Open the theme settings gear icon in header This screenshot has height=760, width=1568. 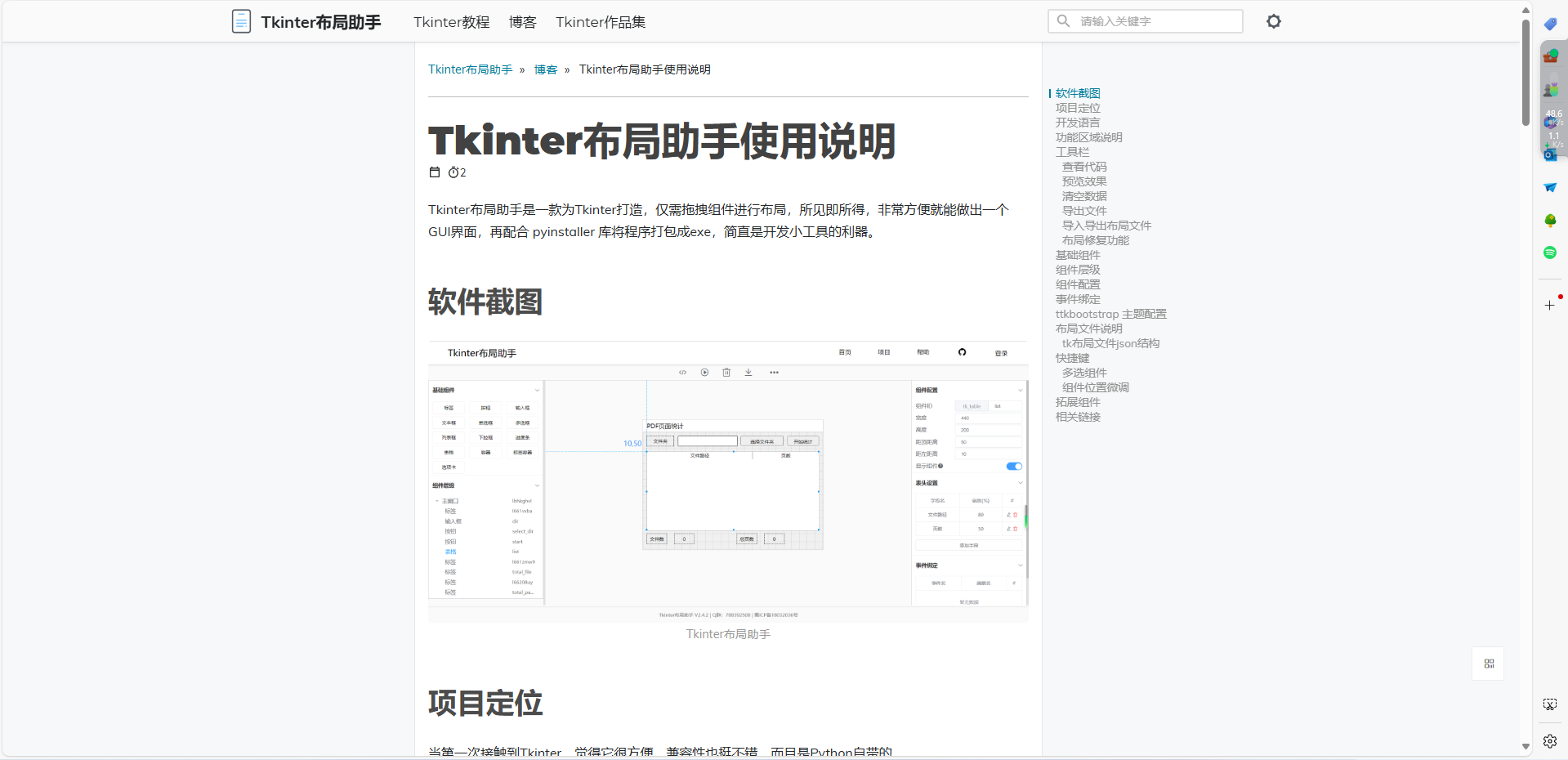click(x=1274, y=21)
